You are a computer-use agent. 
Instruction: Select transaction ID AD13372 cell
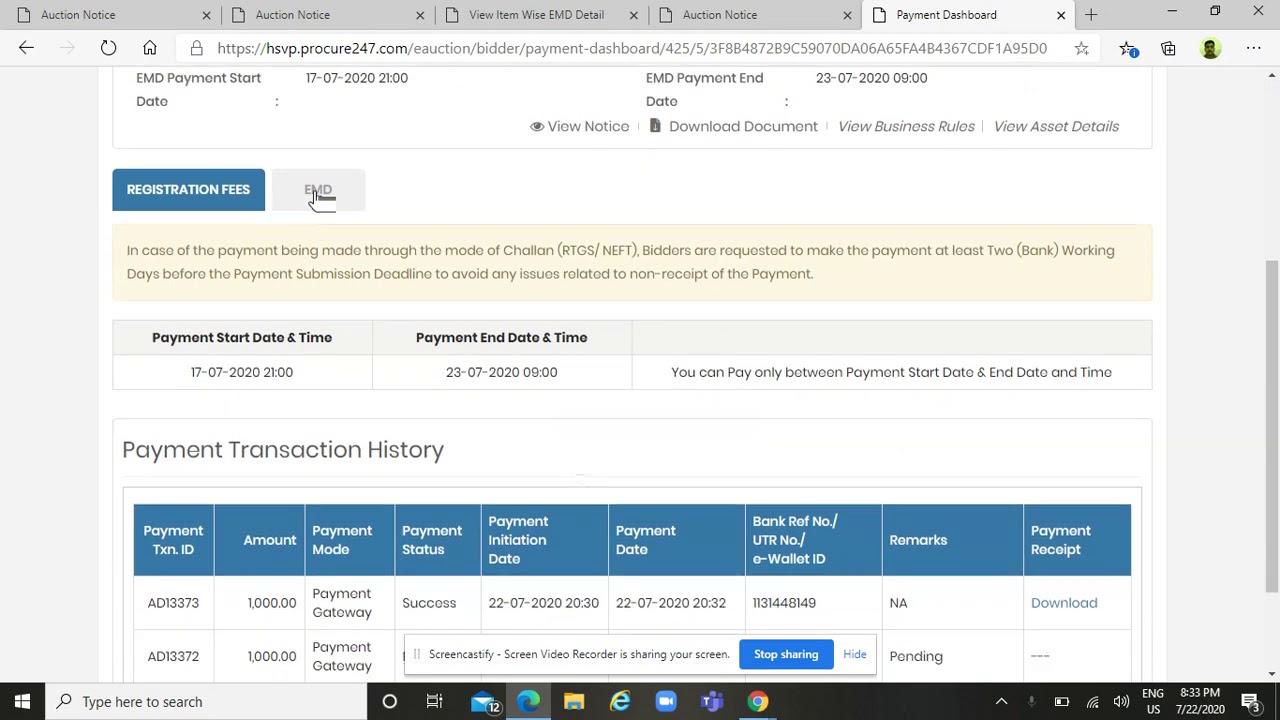pyautogui.click(x=173, y=656)
